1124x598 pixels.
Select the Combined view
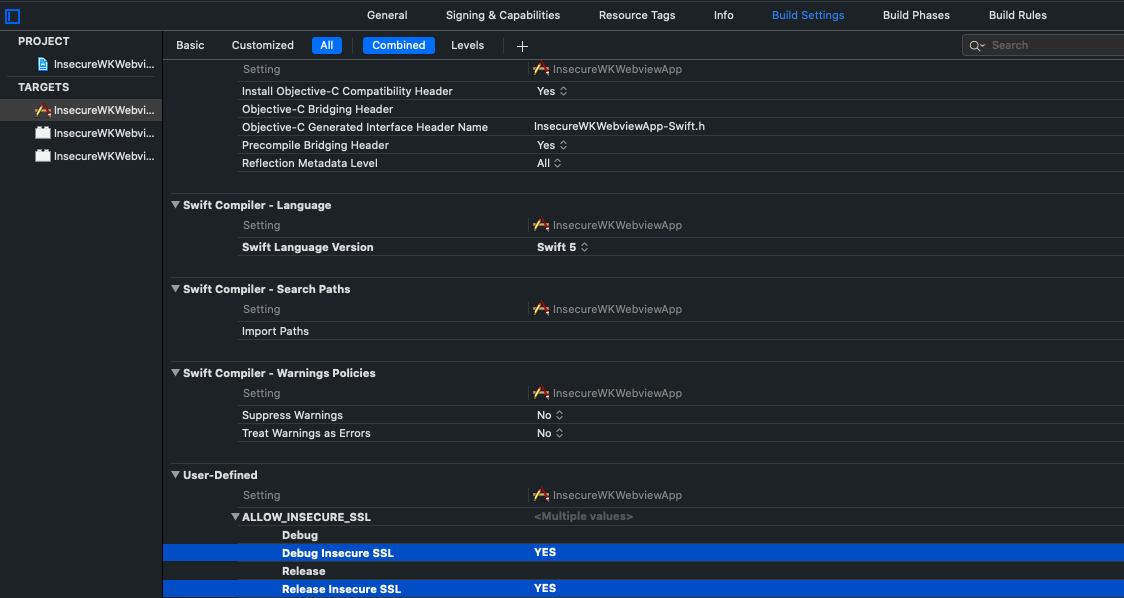pos(399,45)
